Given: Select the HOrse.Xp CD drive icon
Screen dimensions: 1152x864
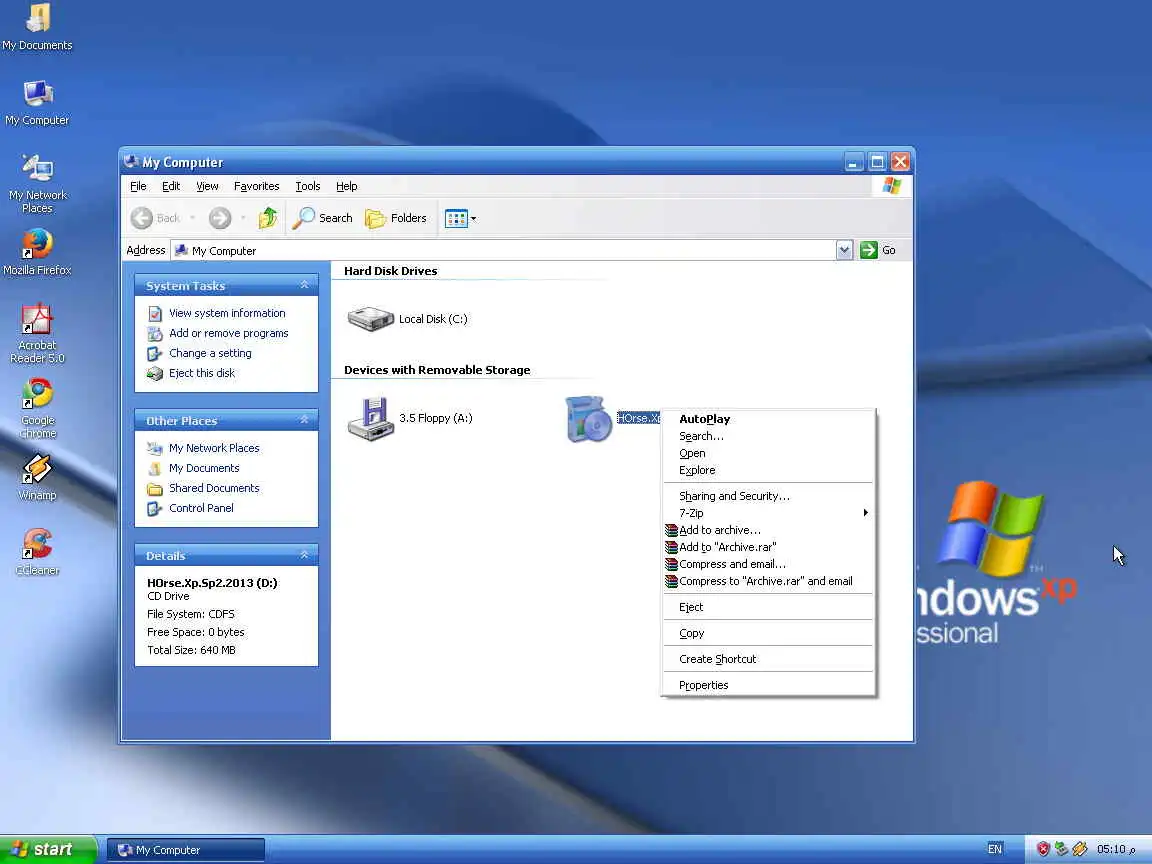Looking at the screenshot, I should click(588, 419).
